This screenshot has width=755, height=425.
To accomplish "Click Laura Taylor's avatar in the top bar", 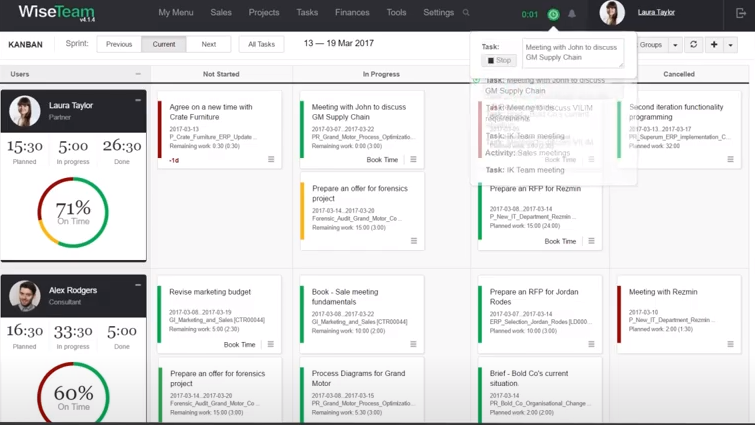I will coord(612,13).
